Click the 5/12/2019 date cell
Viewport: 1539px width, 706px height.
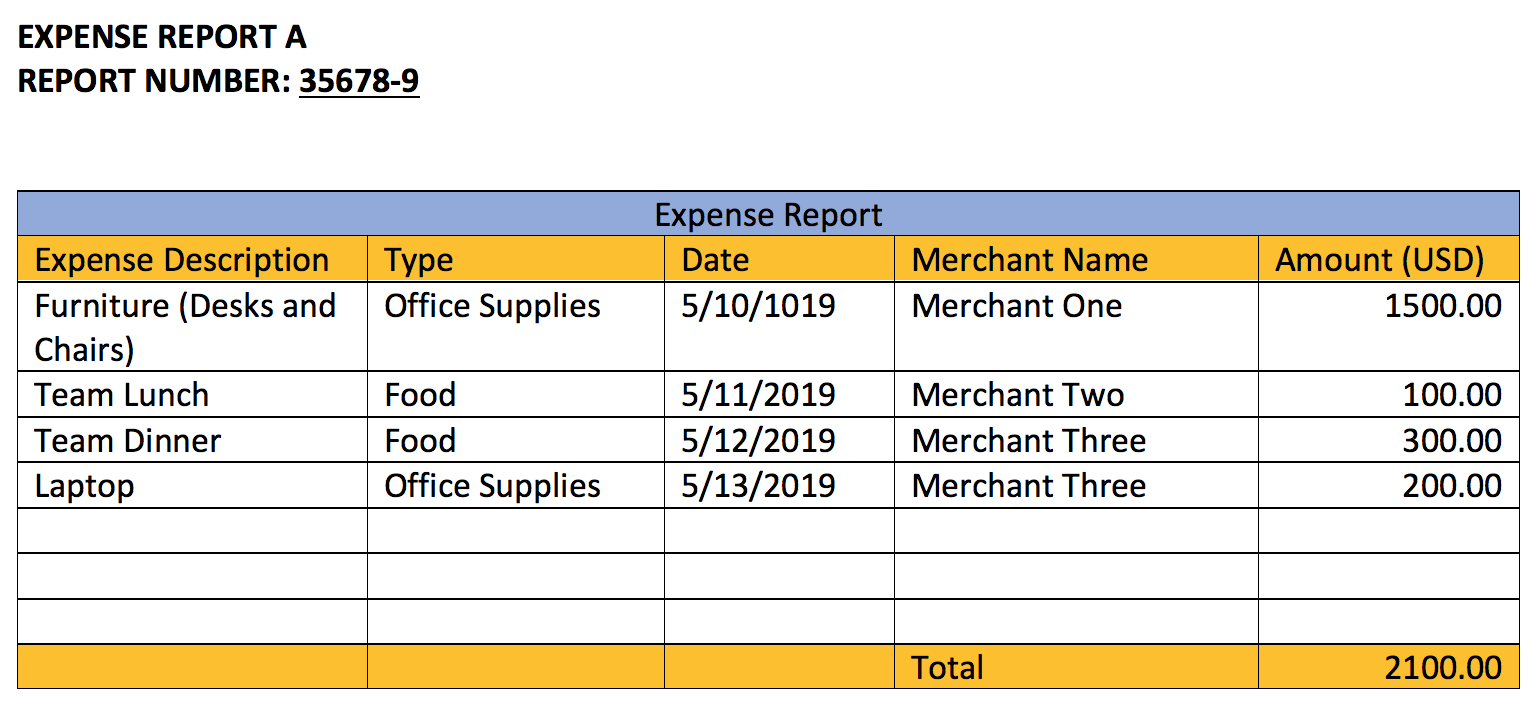tap(779, 440)
